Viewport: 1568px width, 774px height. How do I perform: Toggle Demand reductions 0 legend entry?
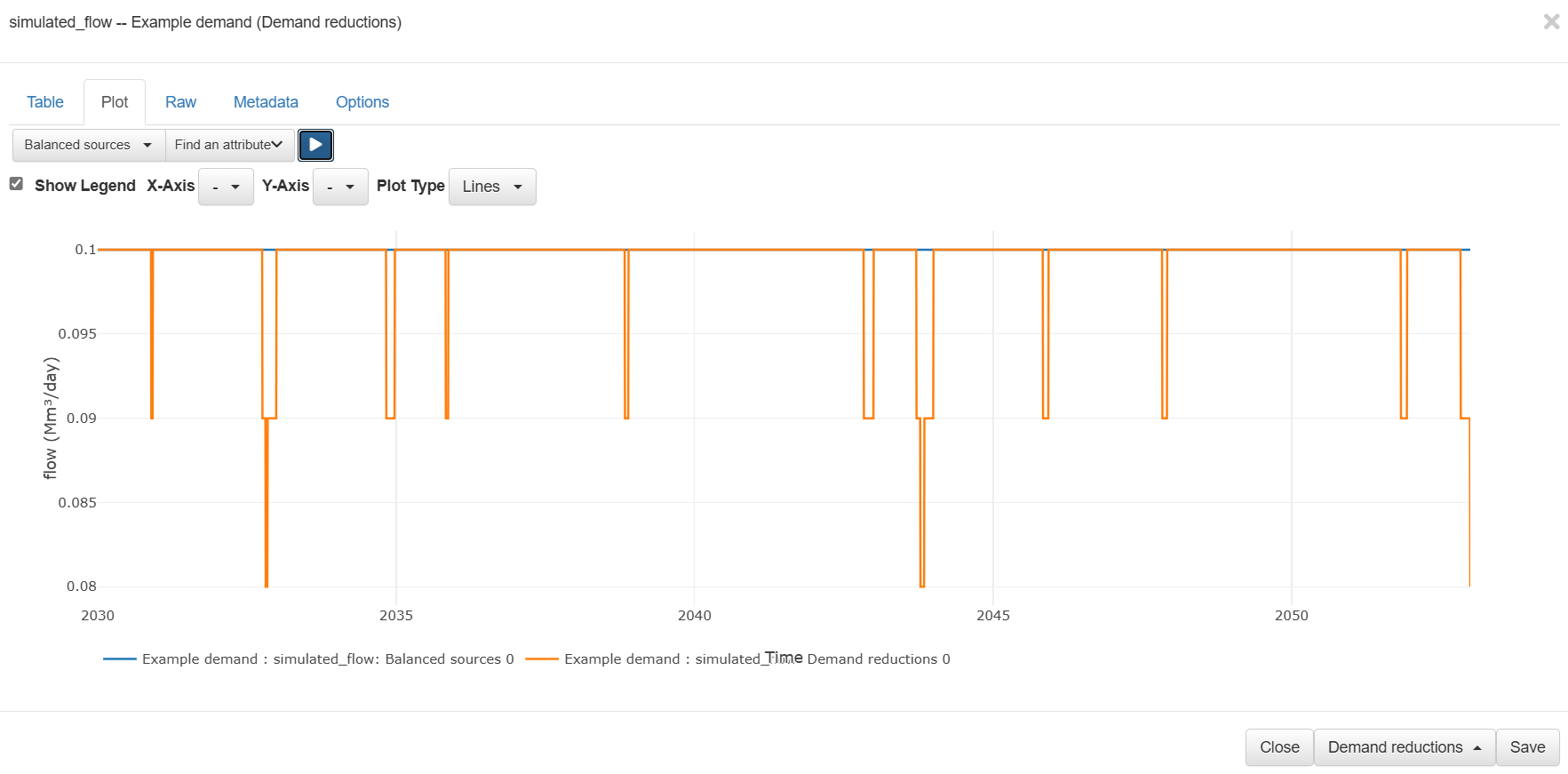(757, 659)
